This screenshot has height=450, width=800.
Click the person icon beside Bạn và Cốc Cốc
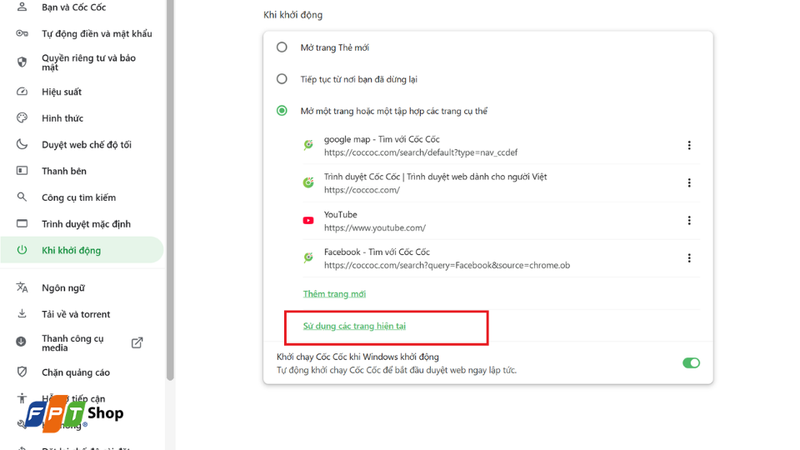[x=22, y=7]
